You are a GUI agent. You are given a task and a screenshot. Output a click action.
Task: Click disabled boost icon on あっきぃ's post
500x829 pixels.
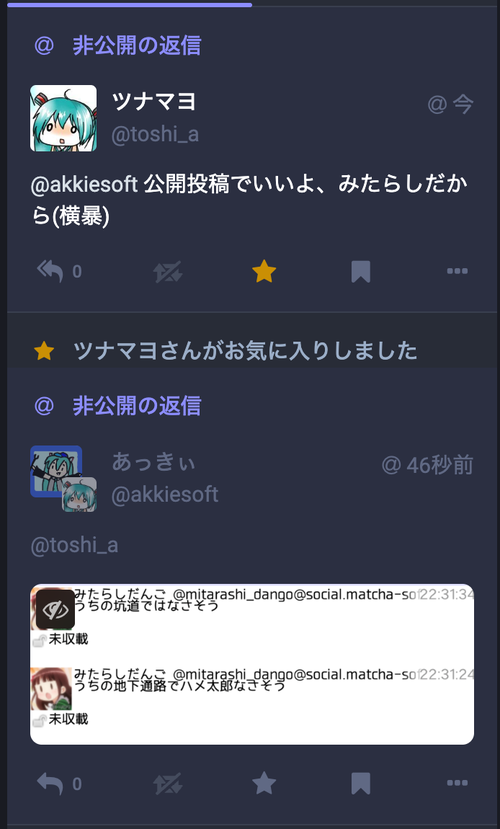click(x=168, y=784)
